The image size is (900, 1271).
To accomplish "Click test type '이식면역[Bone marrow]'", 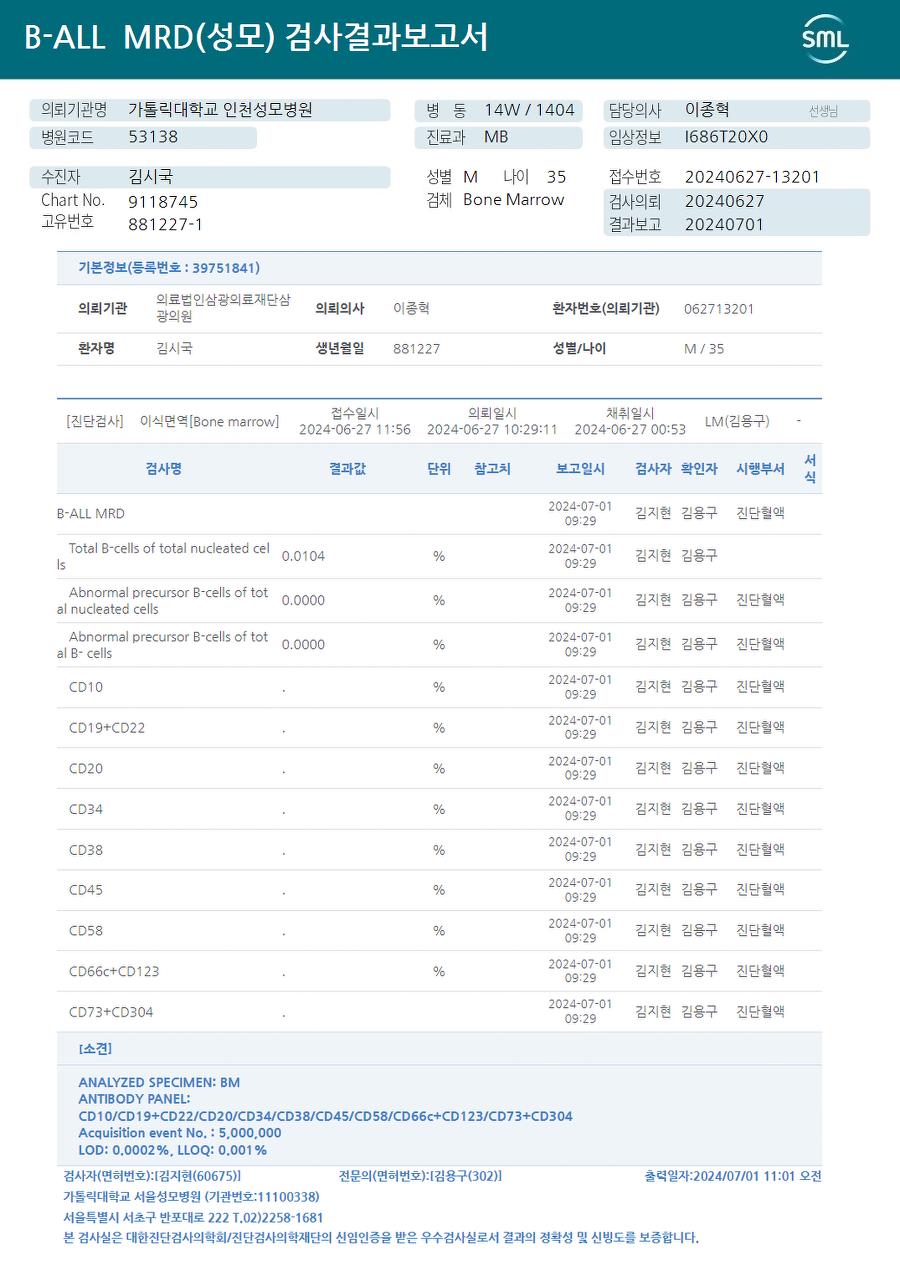I will click(x=209, y=422).
